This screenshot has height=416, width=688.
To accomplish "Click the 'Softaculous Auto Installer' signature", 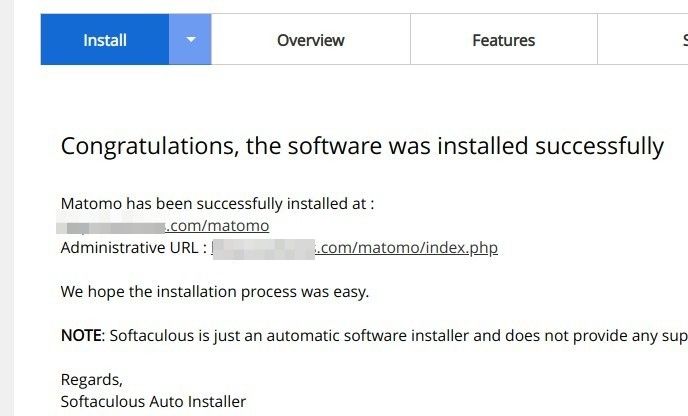I will 153,402.
